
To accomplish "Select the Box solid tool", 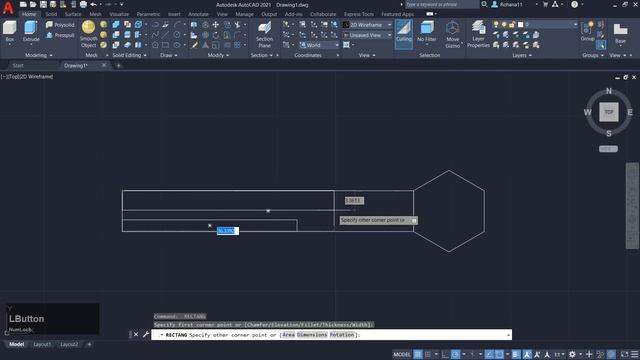I will 9,31.
